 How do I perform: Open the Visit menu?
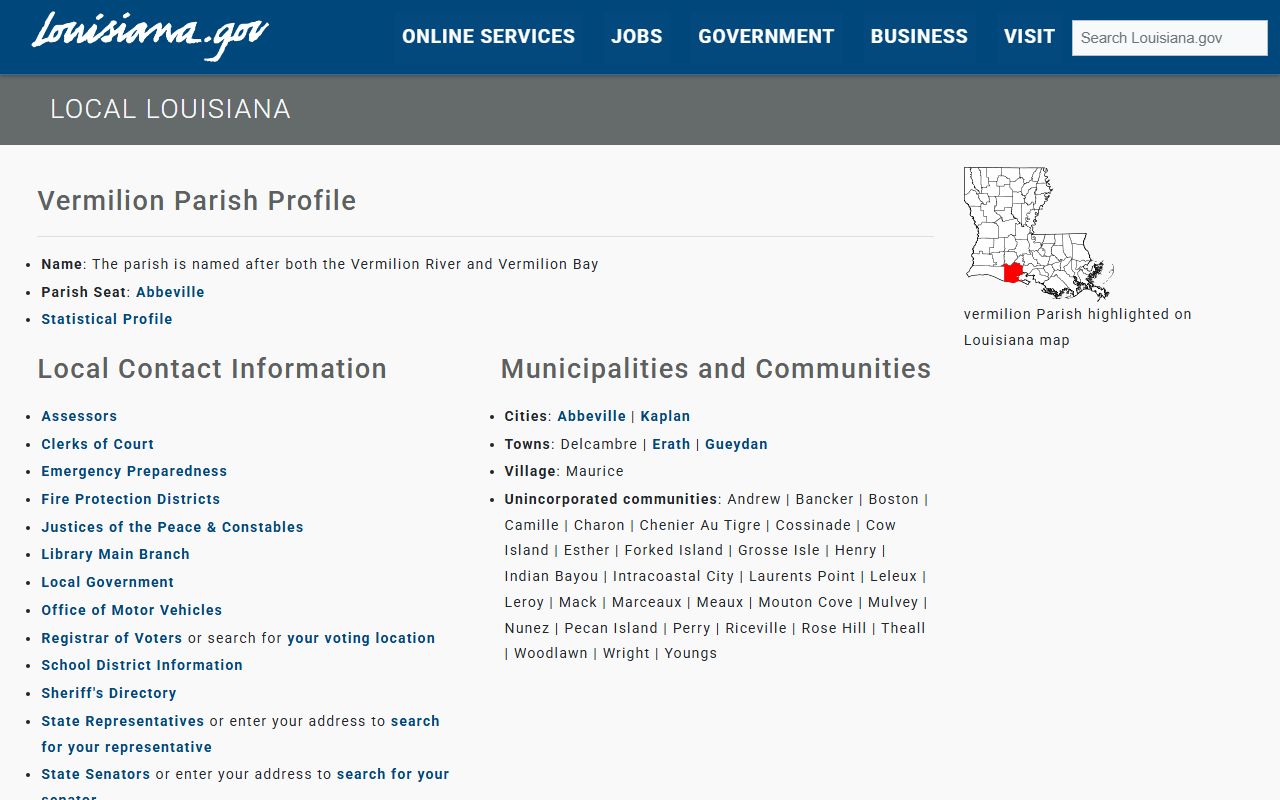[x=1029, y=37]
